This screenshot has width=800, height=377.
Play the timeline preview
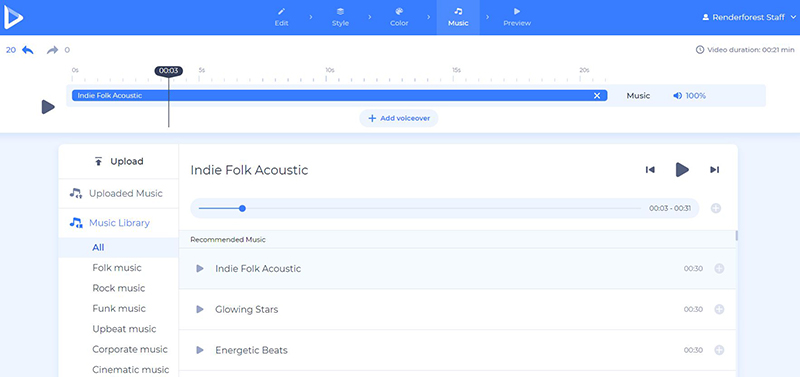[48, 107]
